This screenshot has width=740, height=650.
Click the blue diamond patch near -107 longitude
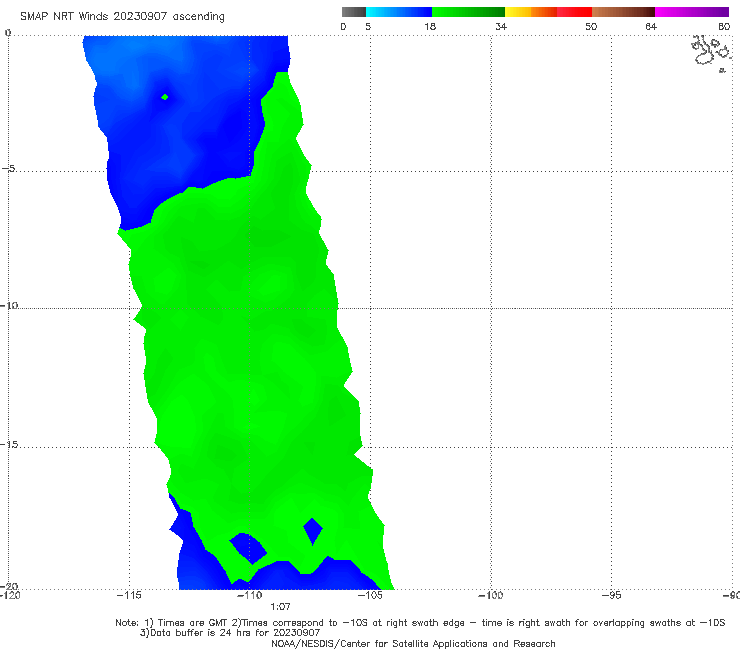click(313, 531)
